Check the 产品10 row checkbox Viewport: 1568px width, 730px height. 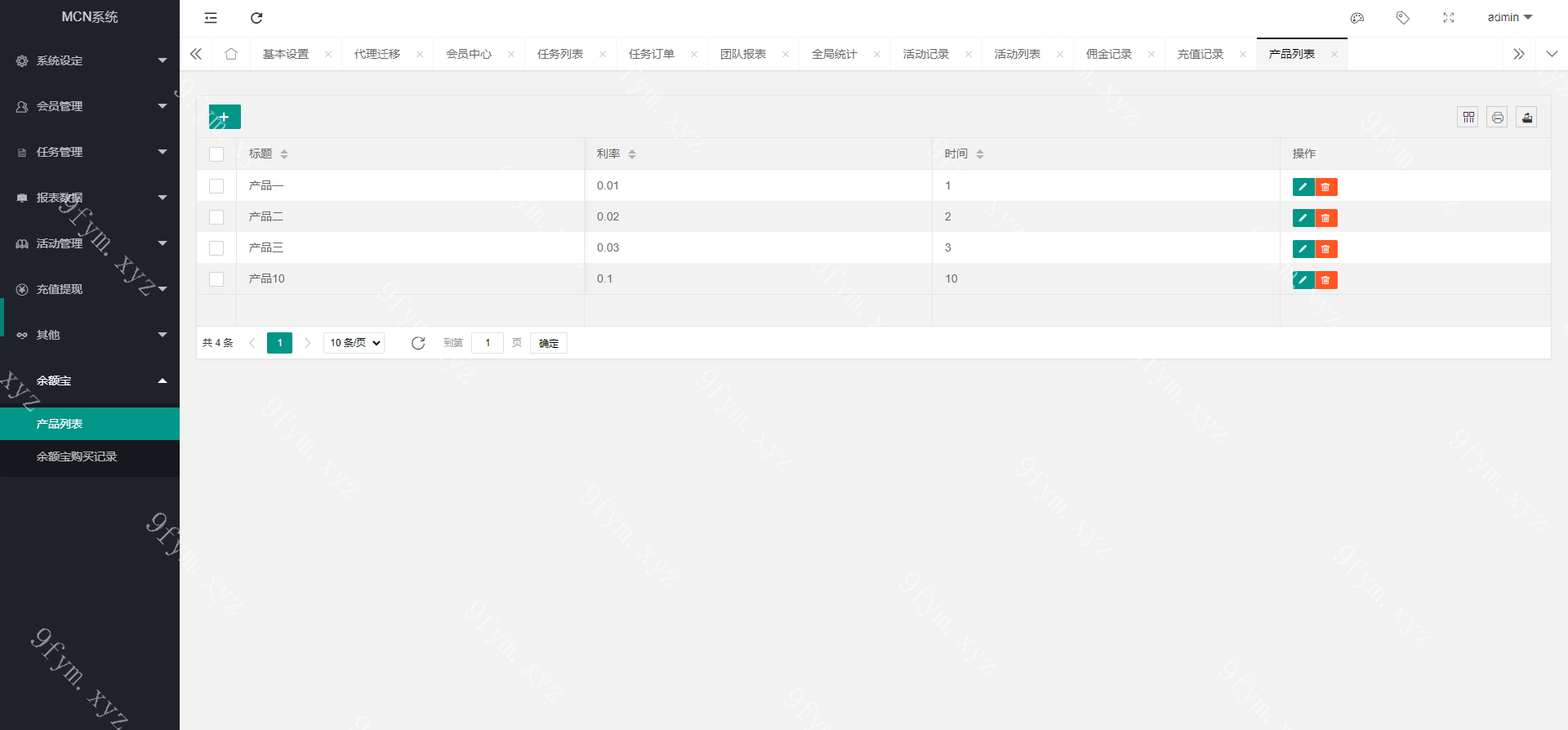coord(216,279)
